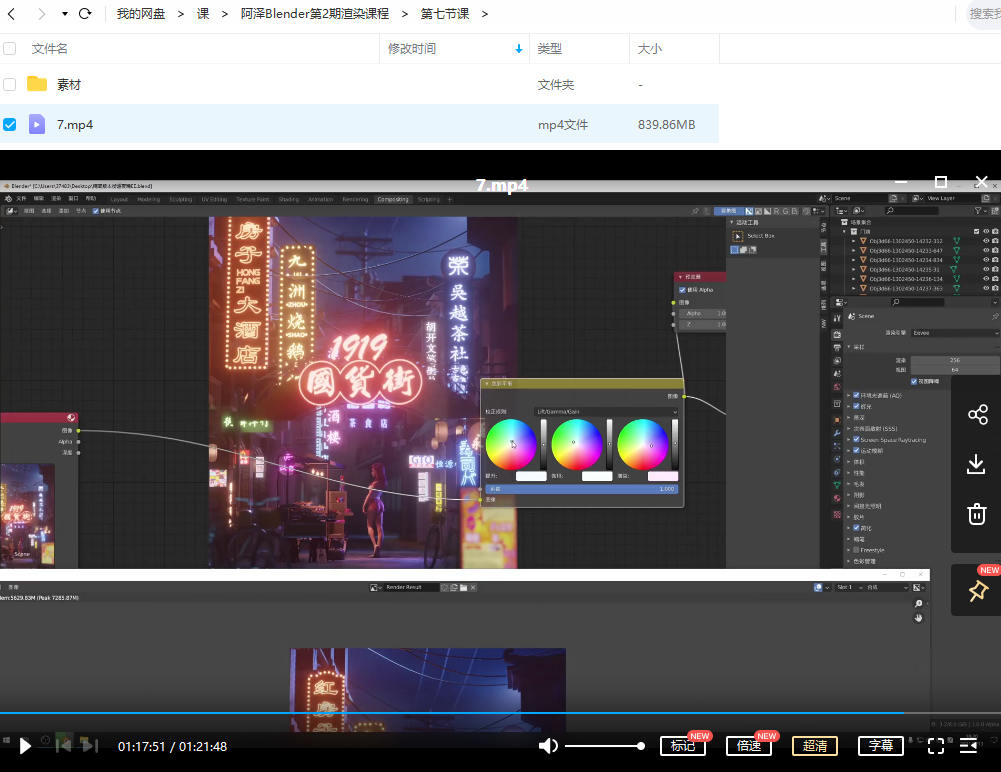The height and width of the screenshot is (772, 1001).
Task: Select the Select Box tool in Blender
Action: point(737,236)
